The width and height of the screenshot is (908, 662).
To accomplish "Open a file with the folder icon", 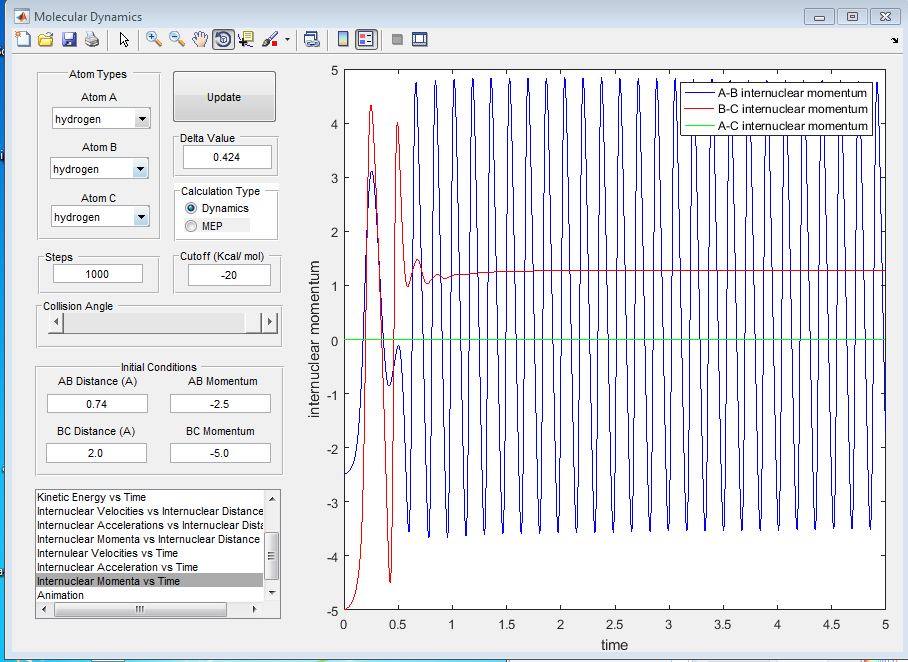I will point(46,40).
